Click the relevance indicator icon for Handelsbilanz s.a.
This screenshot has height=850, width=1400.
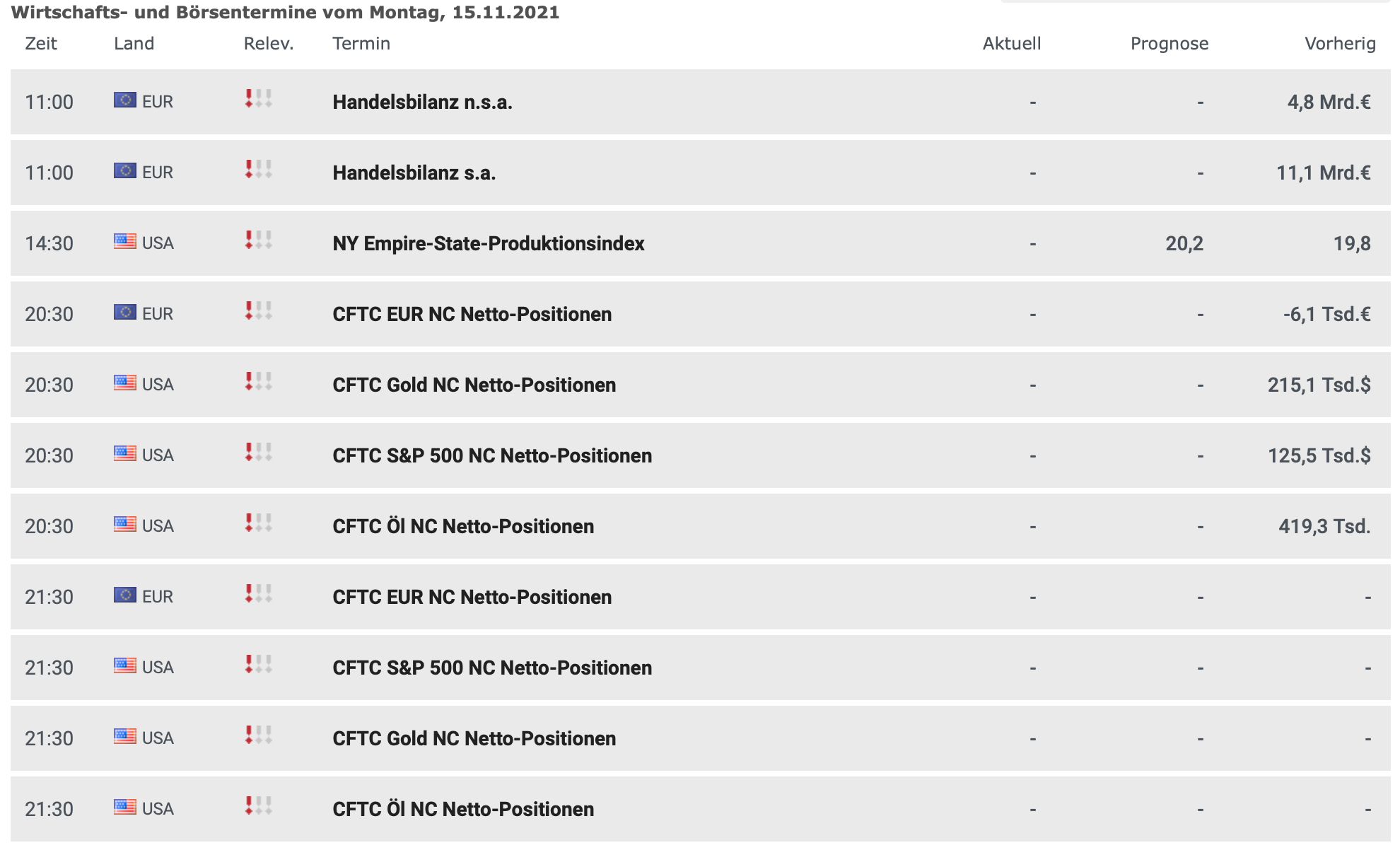tap(258, 170)
